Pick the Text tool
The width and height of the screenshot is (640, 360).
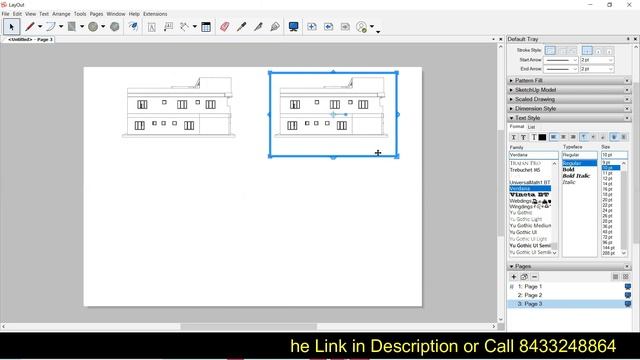click(x=151, y=27)
